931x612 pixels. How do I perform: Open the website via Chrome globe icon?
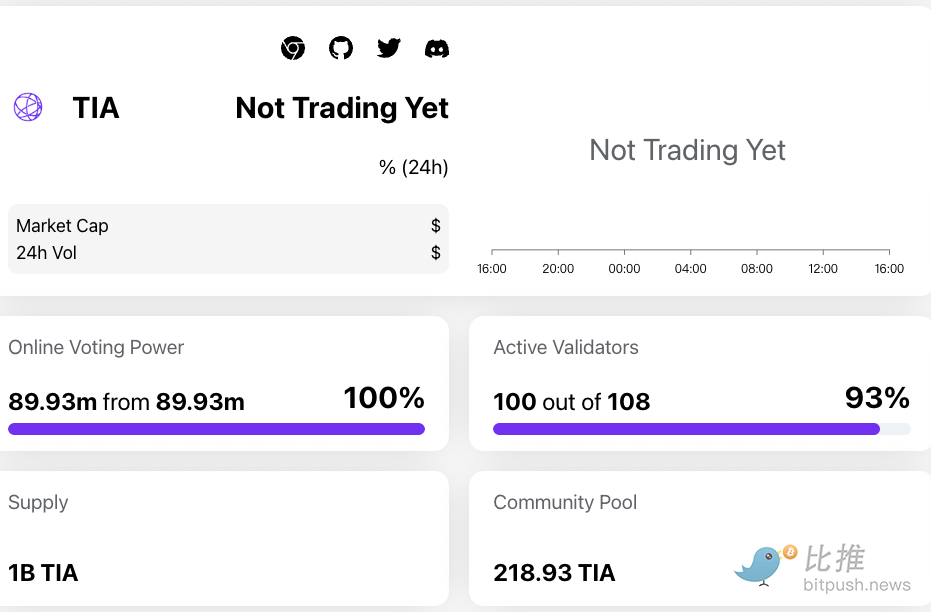point(293,48)
